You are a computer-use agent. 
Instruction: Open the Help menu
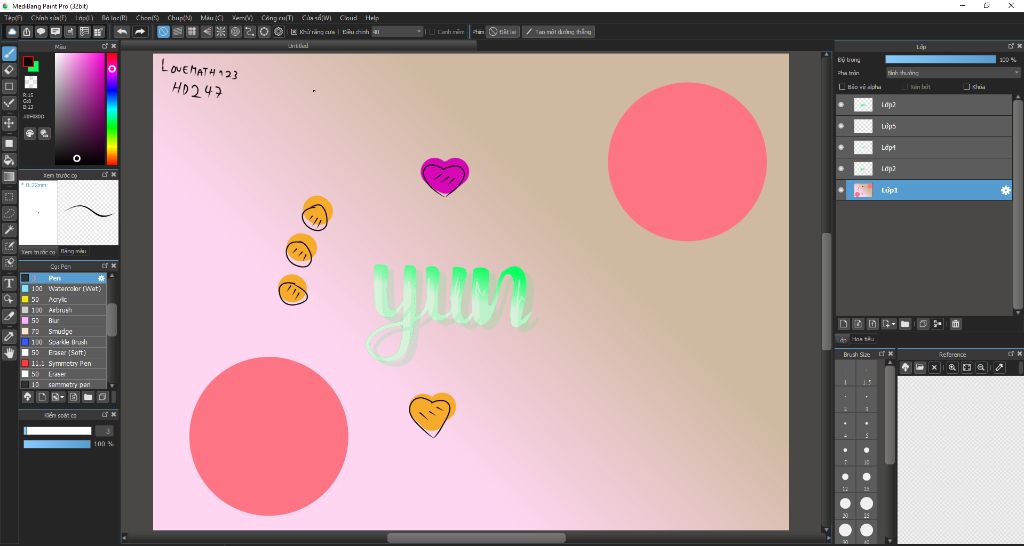(372, 18)
